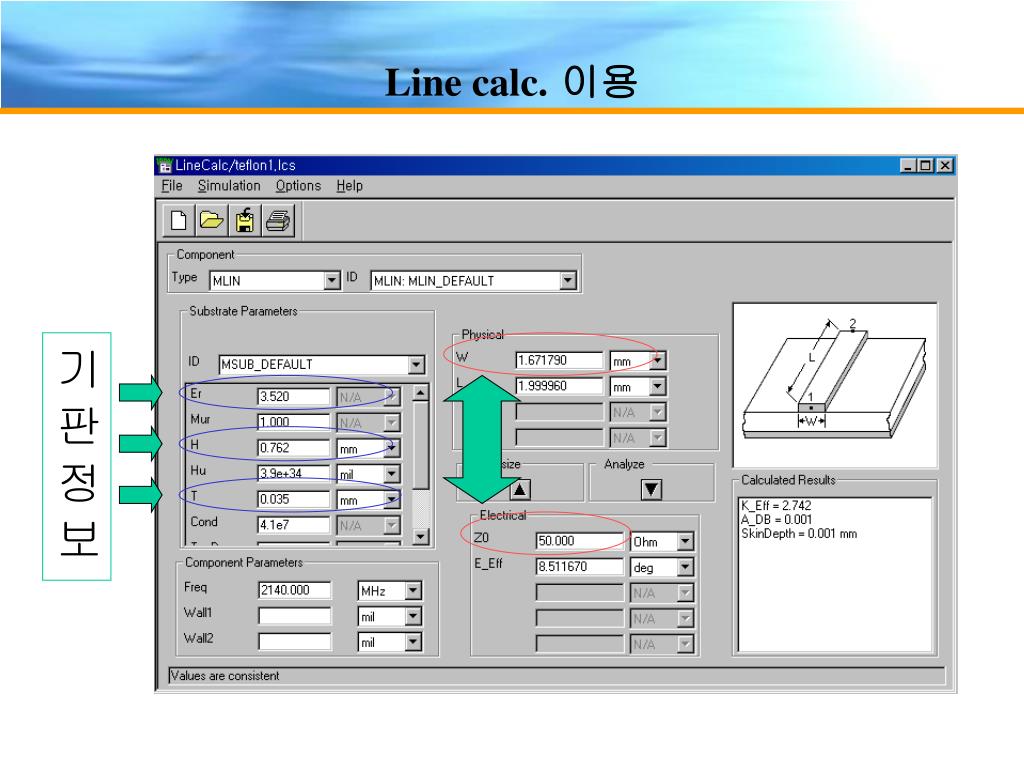The width and height of the screenshot is (1024, 768).
Task: Click the Hu value field 3.9e+34
Action: pyautogui.click(x=294, y=473)
